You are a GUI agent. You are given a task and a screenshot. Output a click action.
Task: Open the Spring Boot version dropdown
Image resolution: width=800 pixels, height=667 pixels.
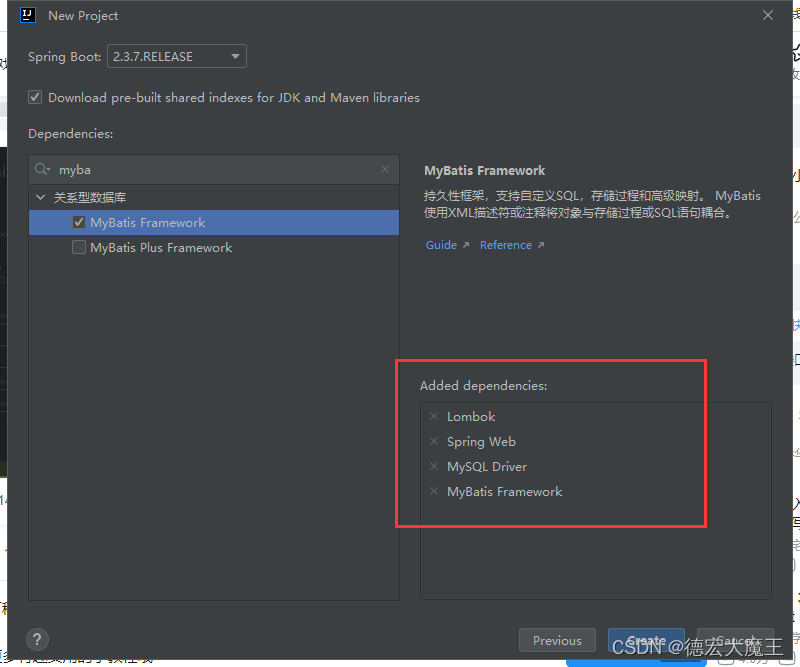[x=177, y=56]
